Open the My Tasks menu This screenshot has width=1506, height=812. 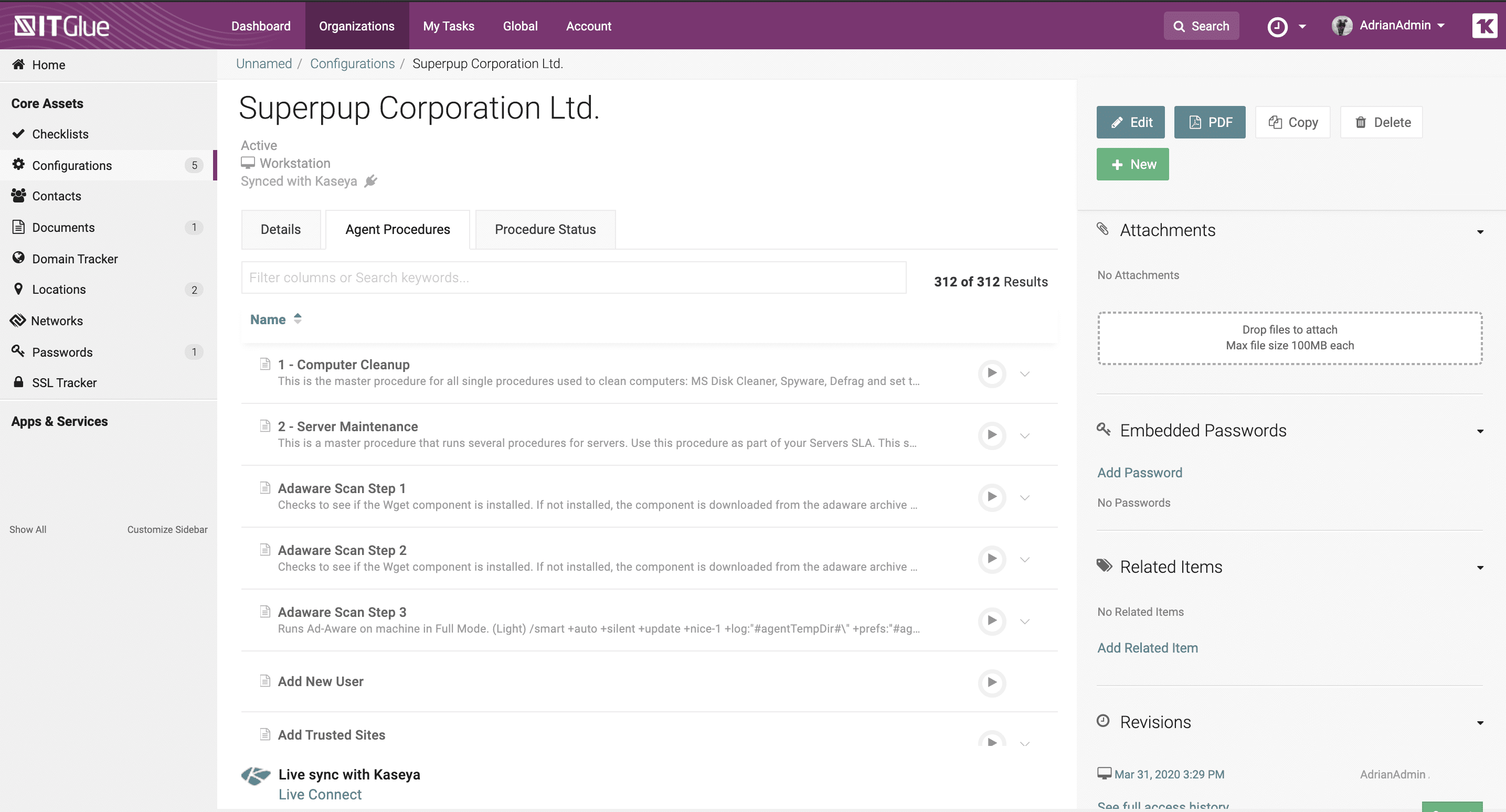449,26
